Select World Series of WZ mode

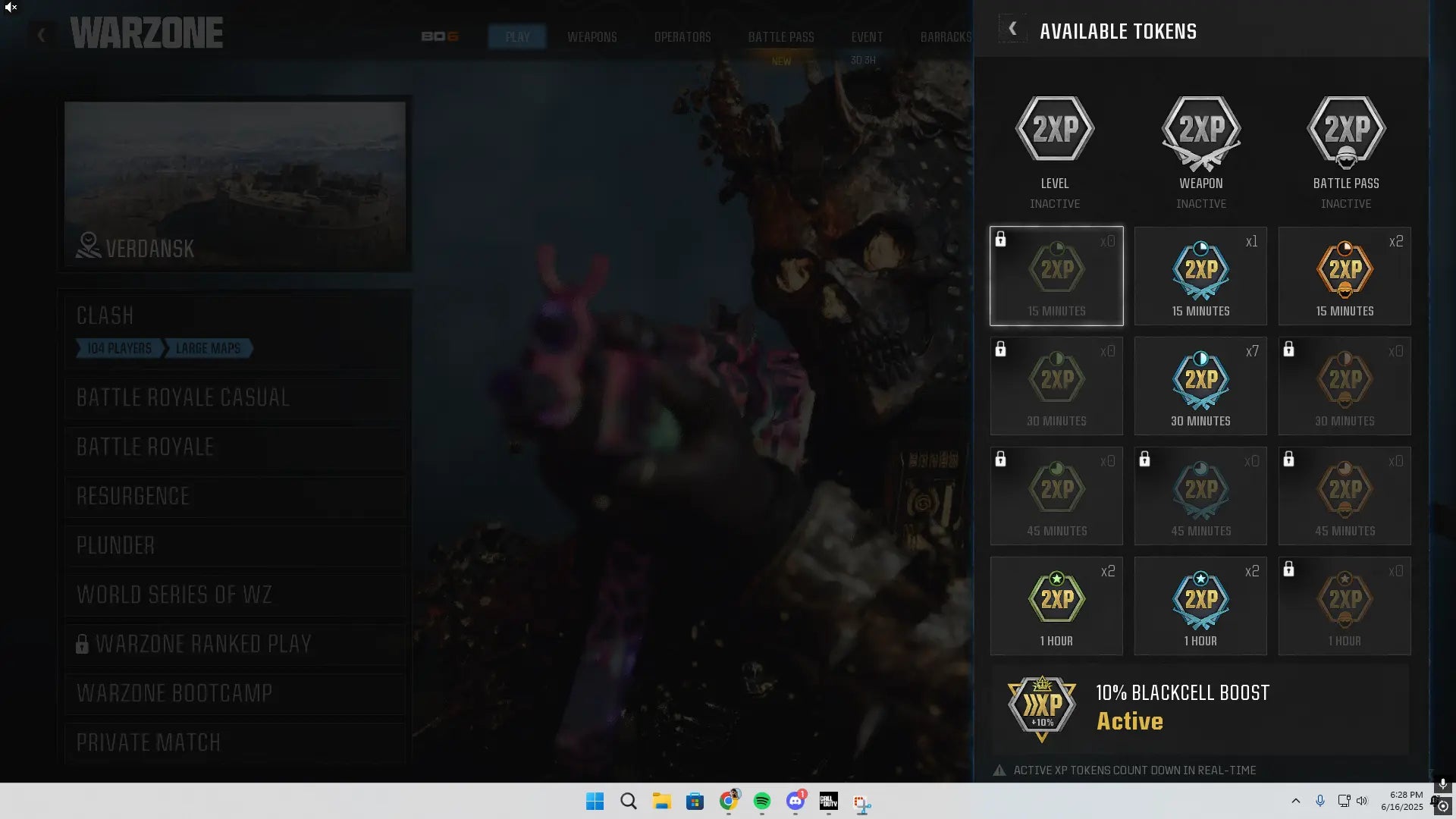click(235, 595)
